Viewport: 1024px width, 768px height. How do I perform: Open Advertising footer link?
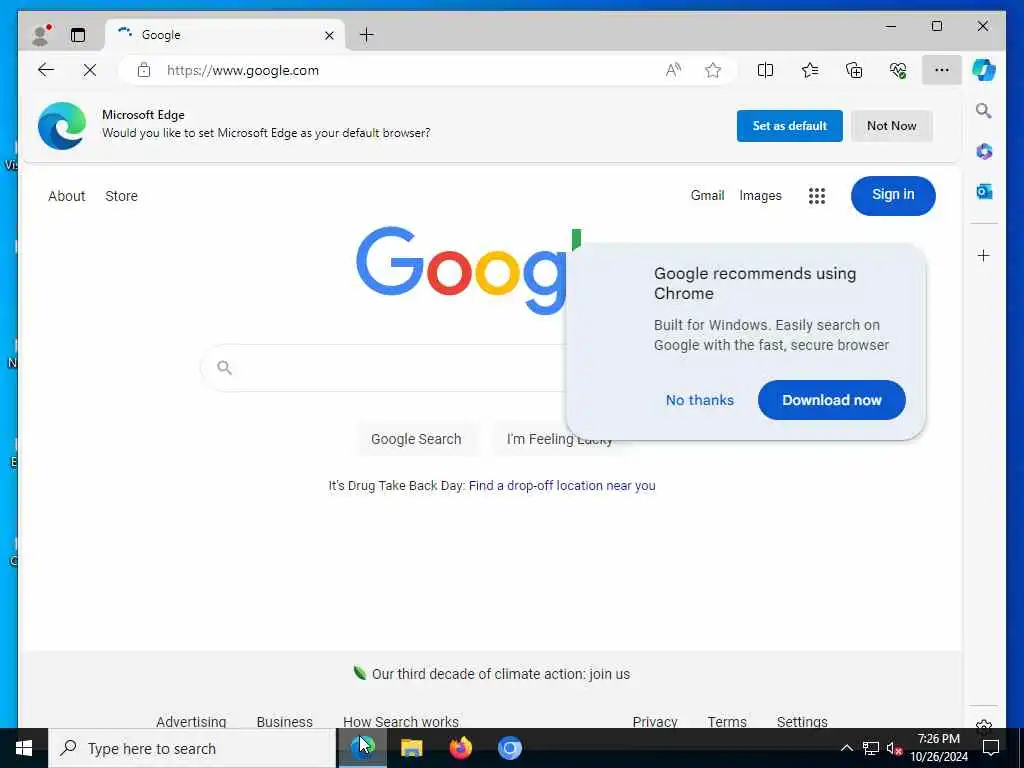pos(191,722)
